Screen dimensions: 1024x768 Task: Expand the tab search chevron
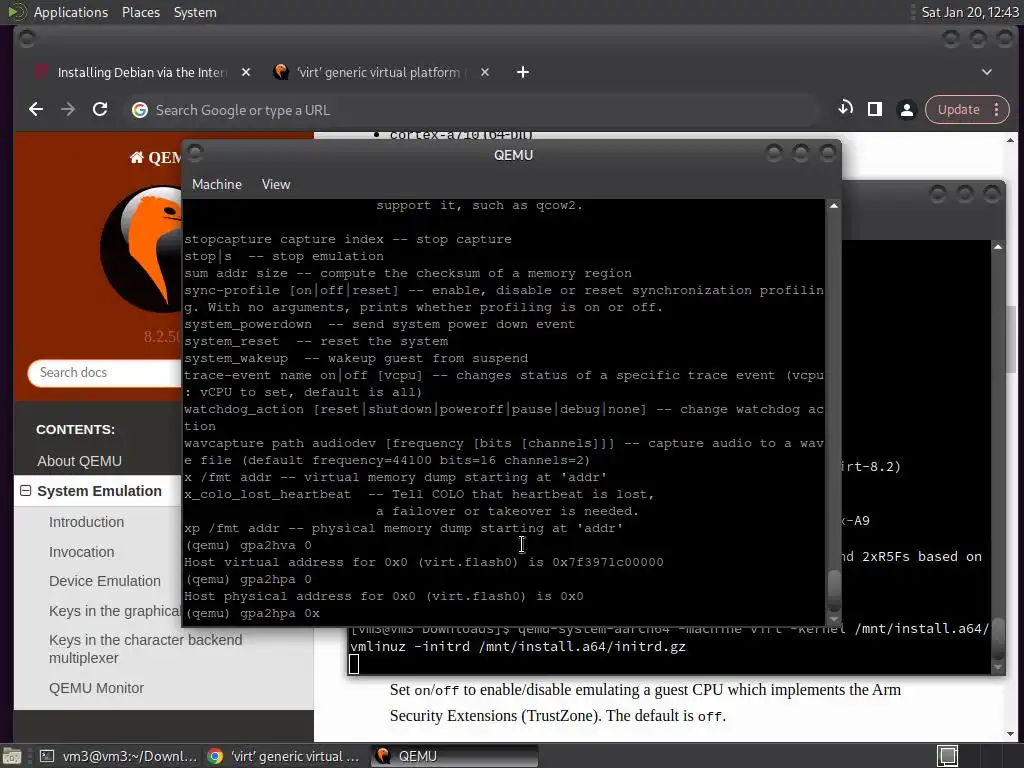987,72
